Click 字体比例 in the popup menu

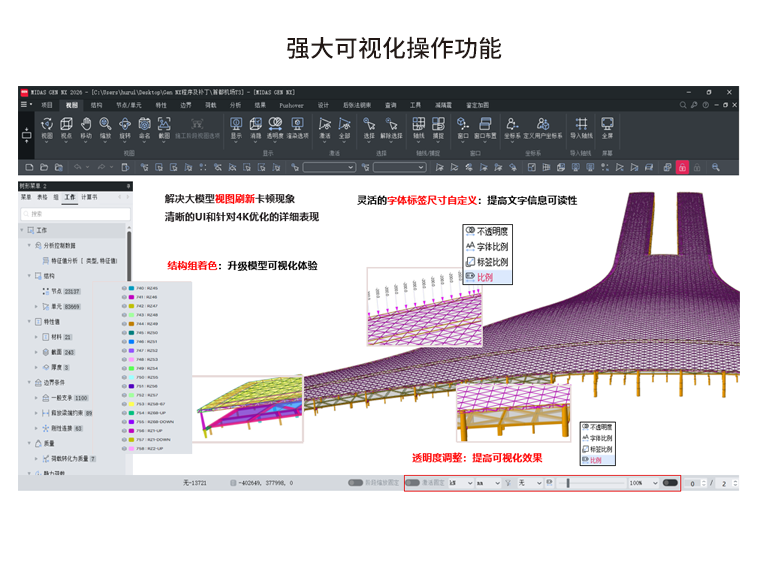[x=487, y=247]
